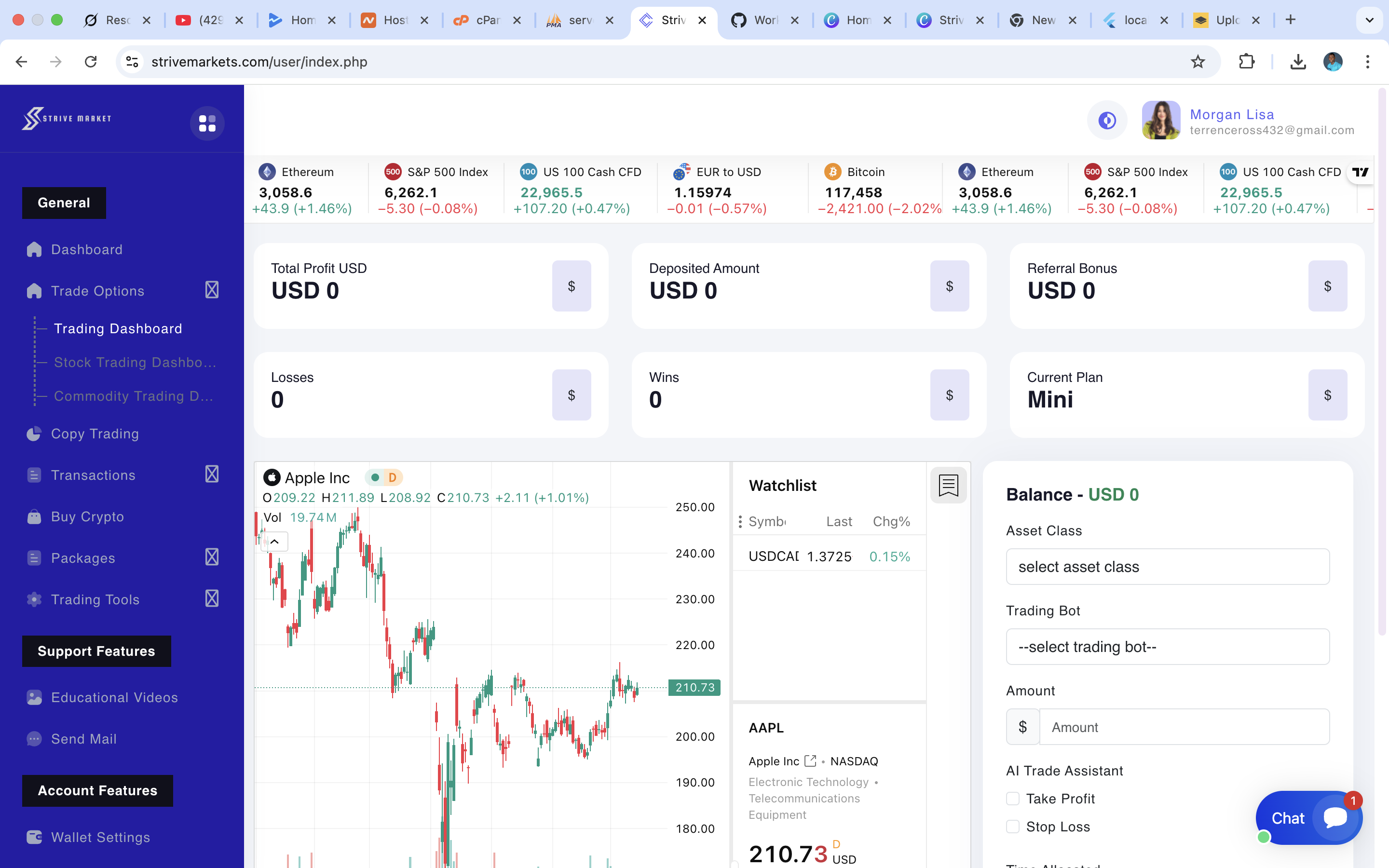Click the browser address bar URL

coord(259,61)
